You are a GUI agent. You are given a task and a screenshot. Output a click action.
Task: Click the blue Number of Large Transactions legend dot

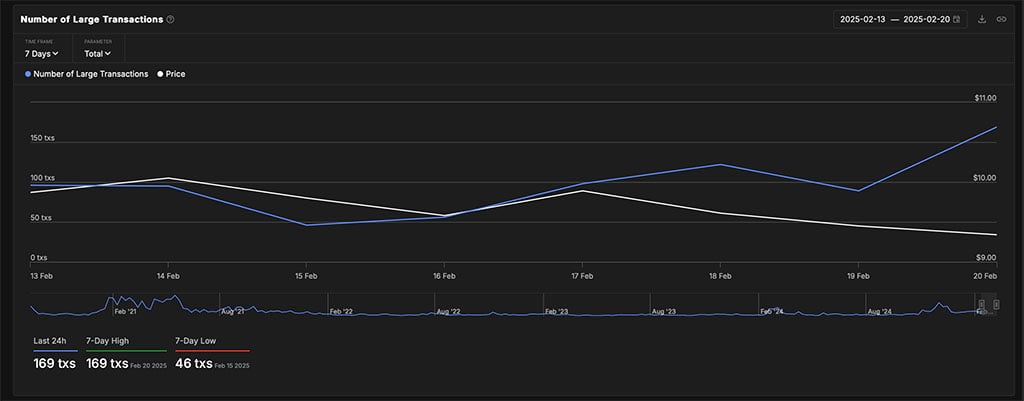point(29,74)
